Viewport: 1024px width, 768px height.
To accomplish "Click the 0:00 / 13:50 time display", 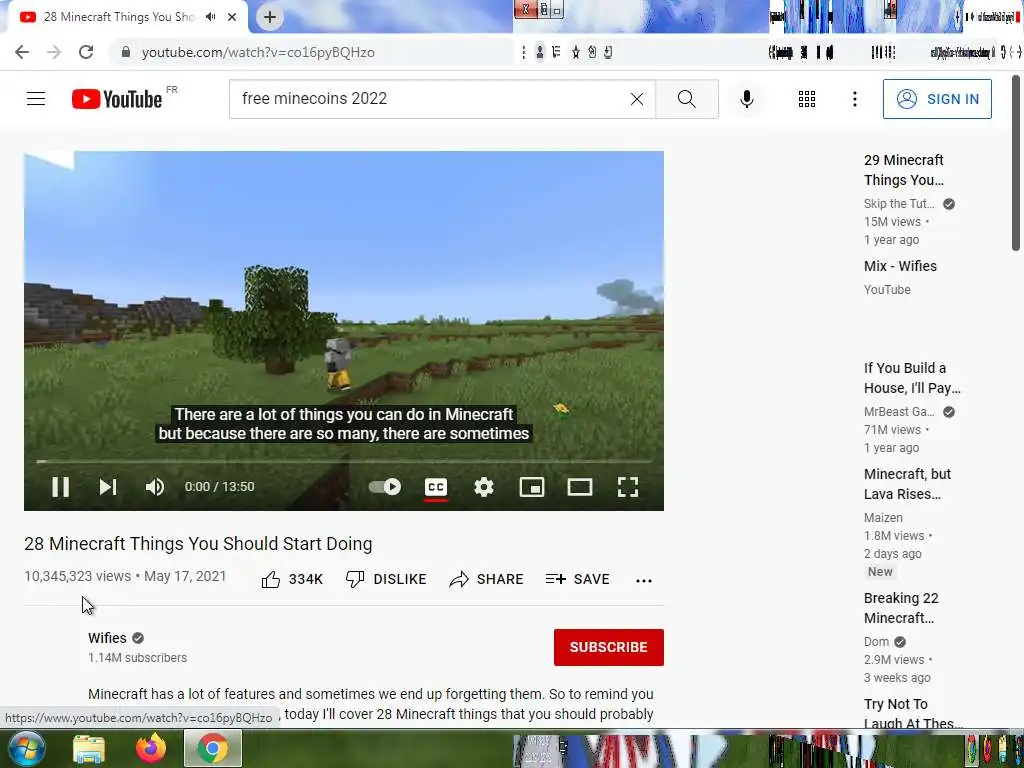I will (x=219, y=487).
